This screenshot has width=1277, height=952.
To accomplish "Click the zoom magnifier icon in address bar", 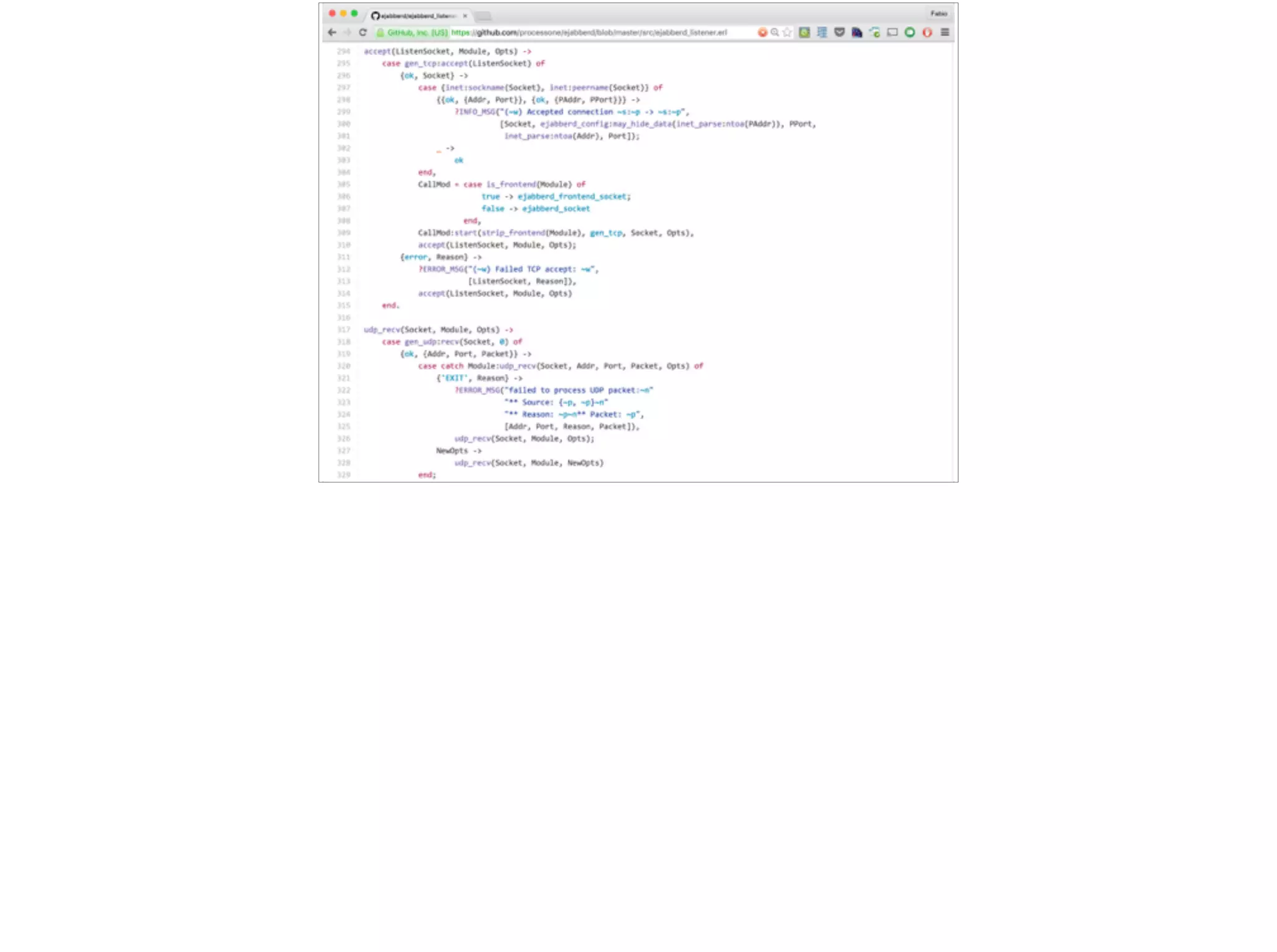I will click(774, 32).
